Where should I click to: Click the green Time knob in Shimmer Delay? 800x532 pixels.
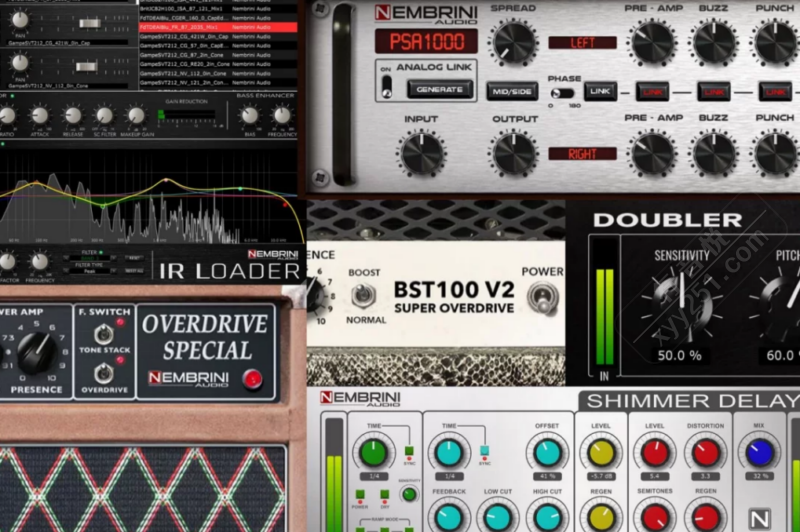(373, 453)
